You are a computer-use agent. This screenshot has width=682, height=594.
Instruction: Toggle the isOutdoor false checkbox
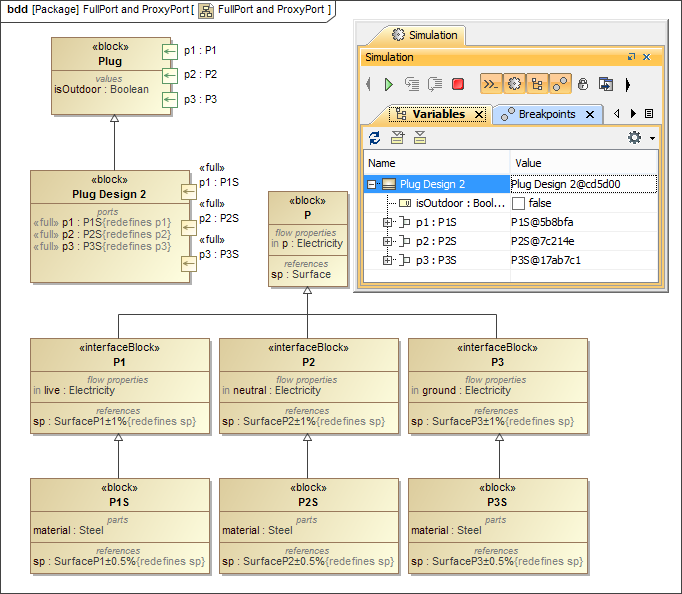[x=518, y=203]
